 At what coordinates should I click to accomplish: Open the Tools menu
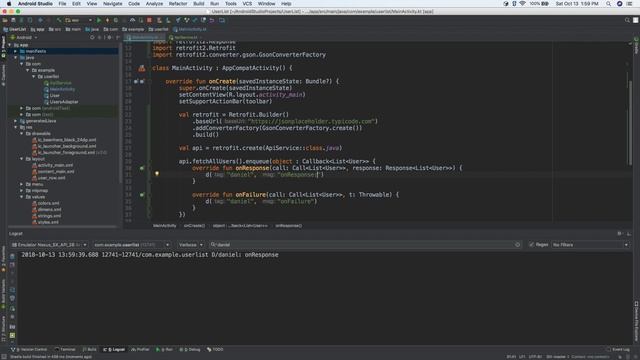(x=231, y=4)
